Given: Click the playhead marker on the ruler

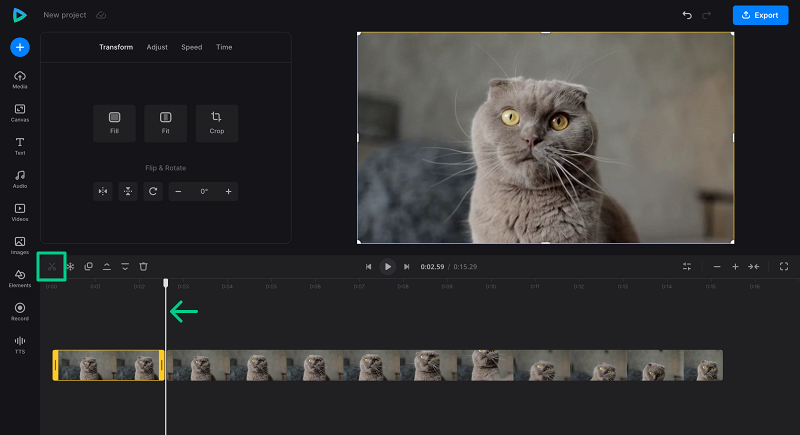Looking at the screenshot, I should pos(165,283).
